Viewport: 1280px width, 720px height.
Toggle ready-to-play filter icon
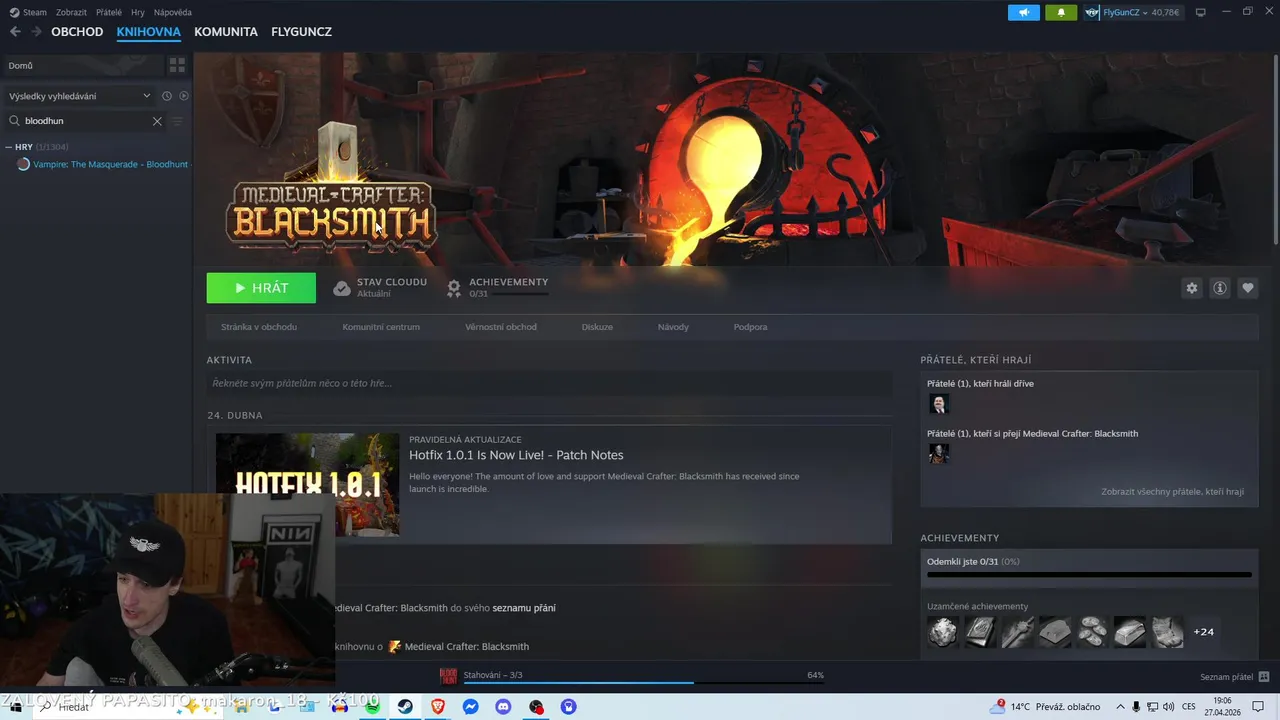click(184, 96)
